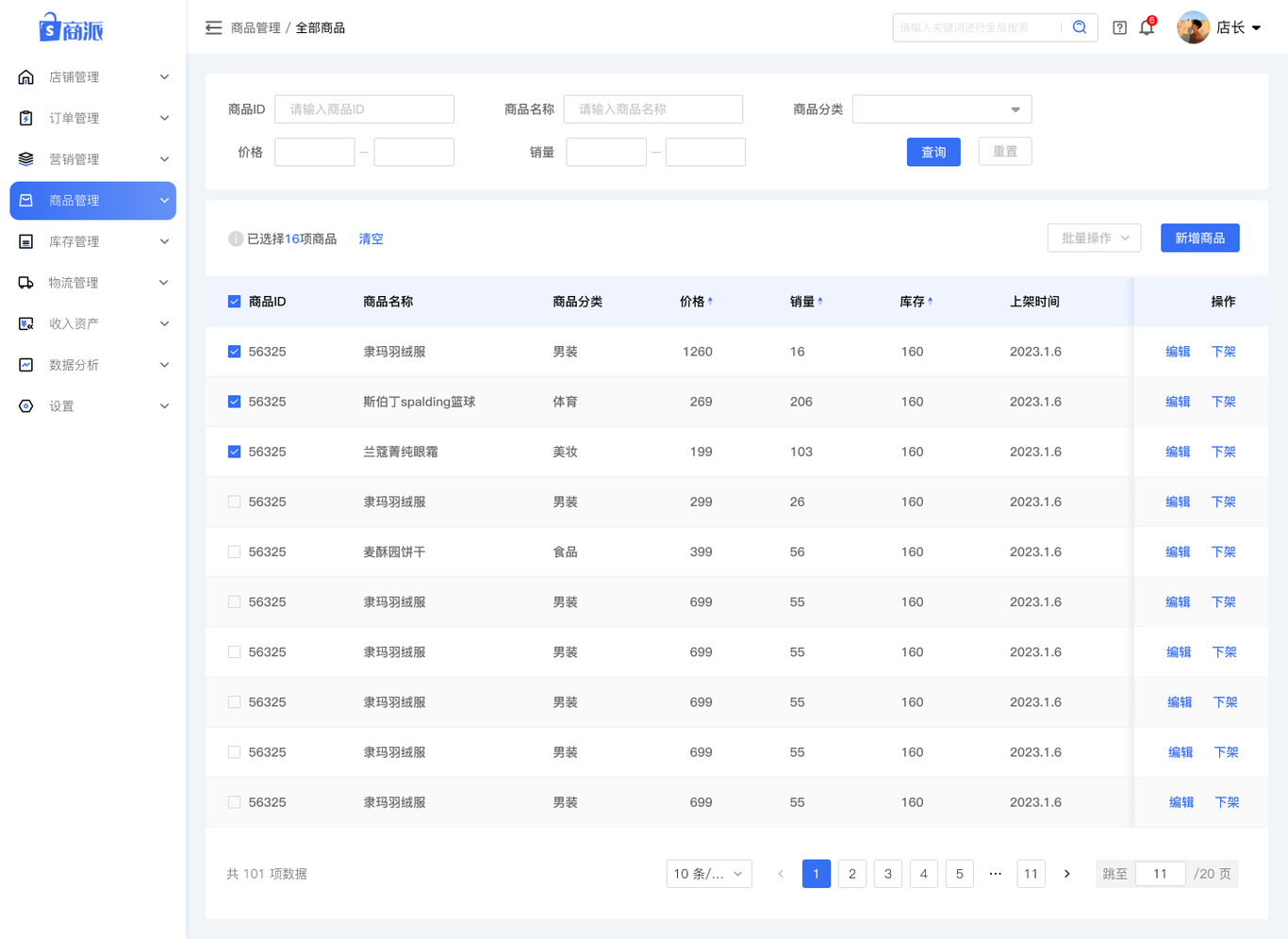Check the checkbox in the price 299 row
The image size is (1288, 939).
click(x=234, y=502)
